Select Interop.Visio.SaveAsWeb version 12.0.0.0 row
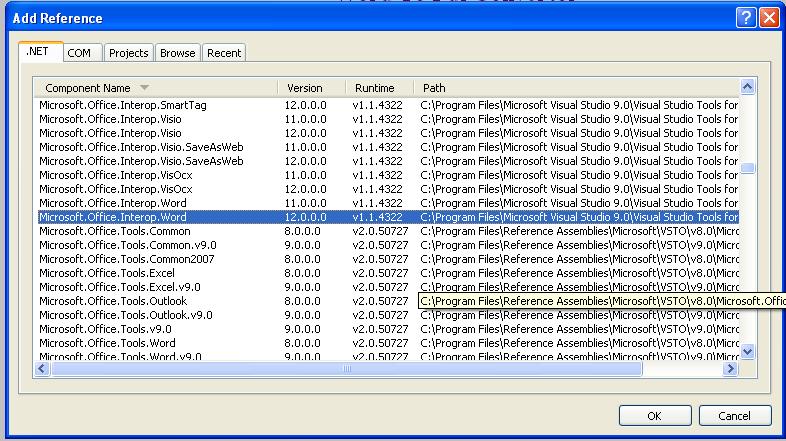Screen dimensions: 786x441 (x=387, y=161)
